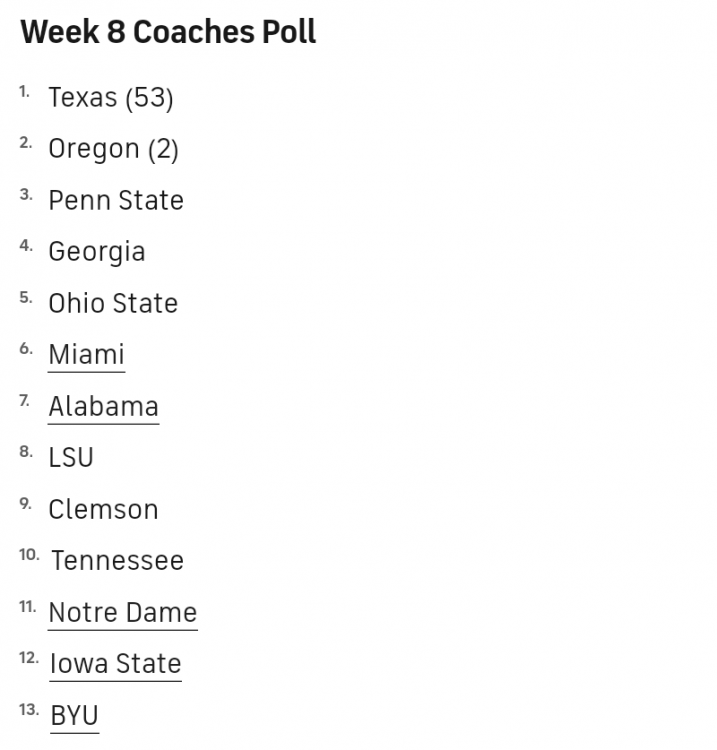
Task: Select the Ohio State entry
Action: (113, 304)
